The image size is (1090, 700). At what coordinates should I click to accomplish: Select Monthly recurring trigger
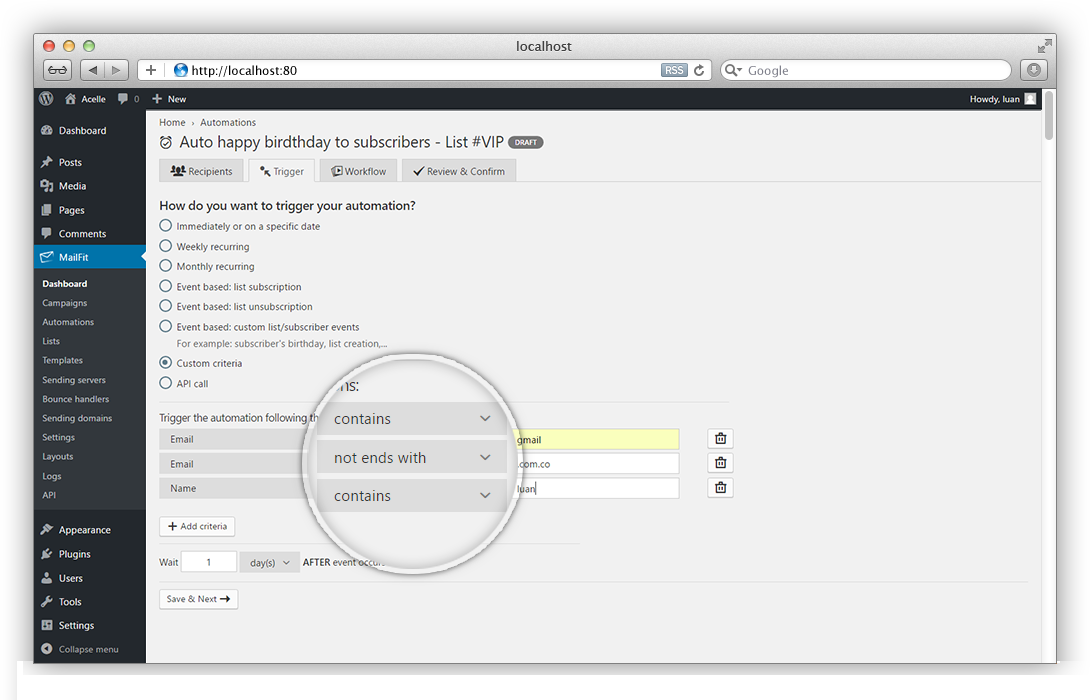(x=165, y=266)
